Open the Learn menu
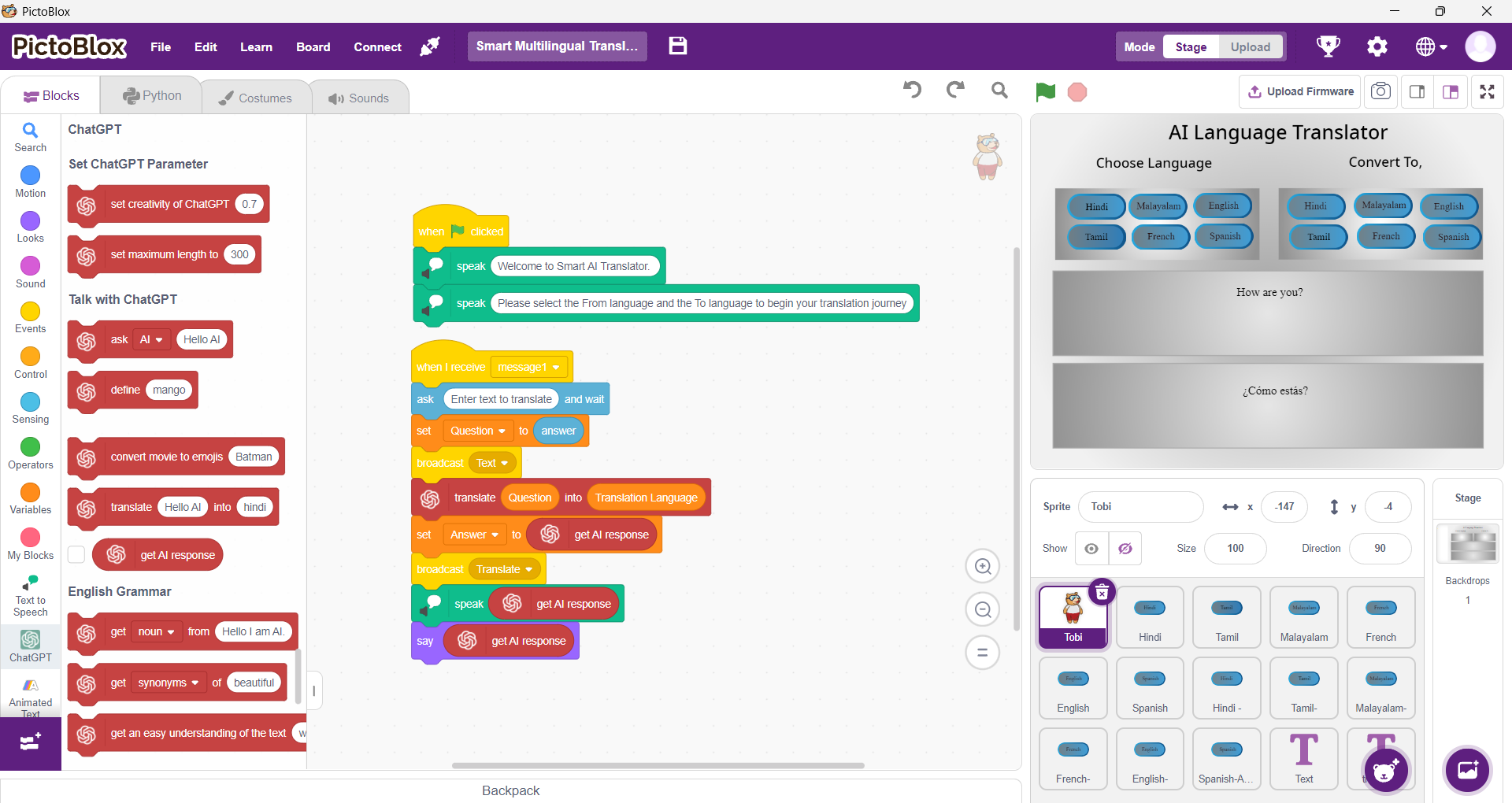The width and height of the screenshot is (1512, 803). coord(256,47)
